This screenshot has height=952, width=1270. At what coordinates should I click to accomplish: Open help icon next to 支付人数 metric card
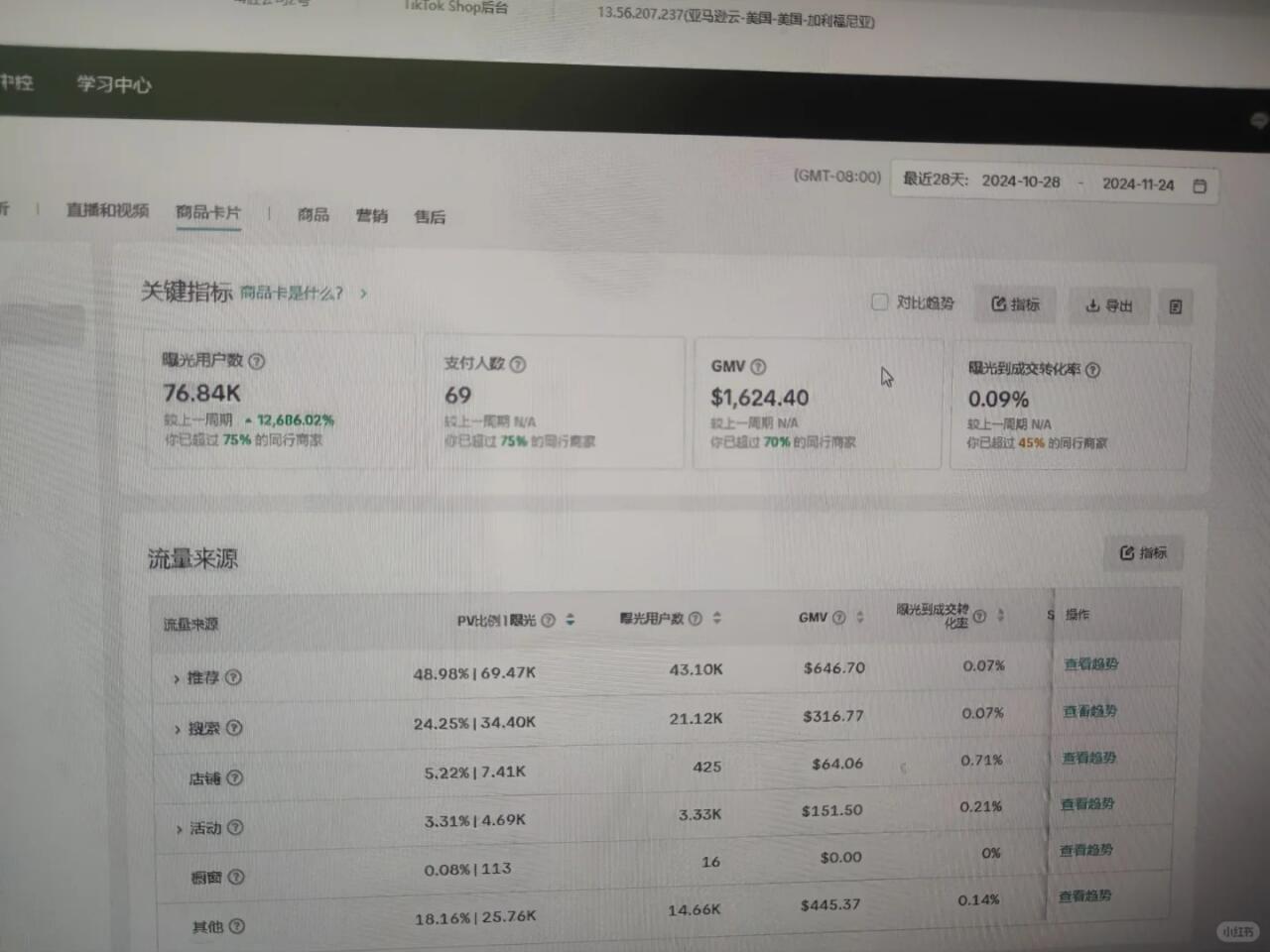click(x=518, y=364)
